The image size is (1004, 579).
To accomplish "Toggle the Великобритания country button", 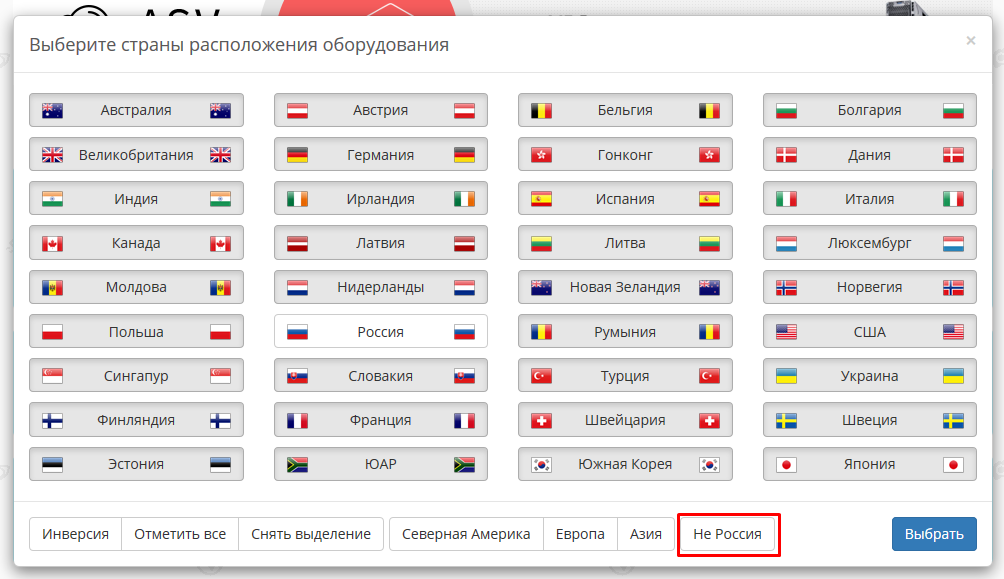I will pyautogui.click(x=136, y=154).
